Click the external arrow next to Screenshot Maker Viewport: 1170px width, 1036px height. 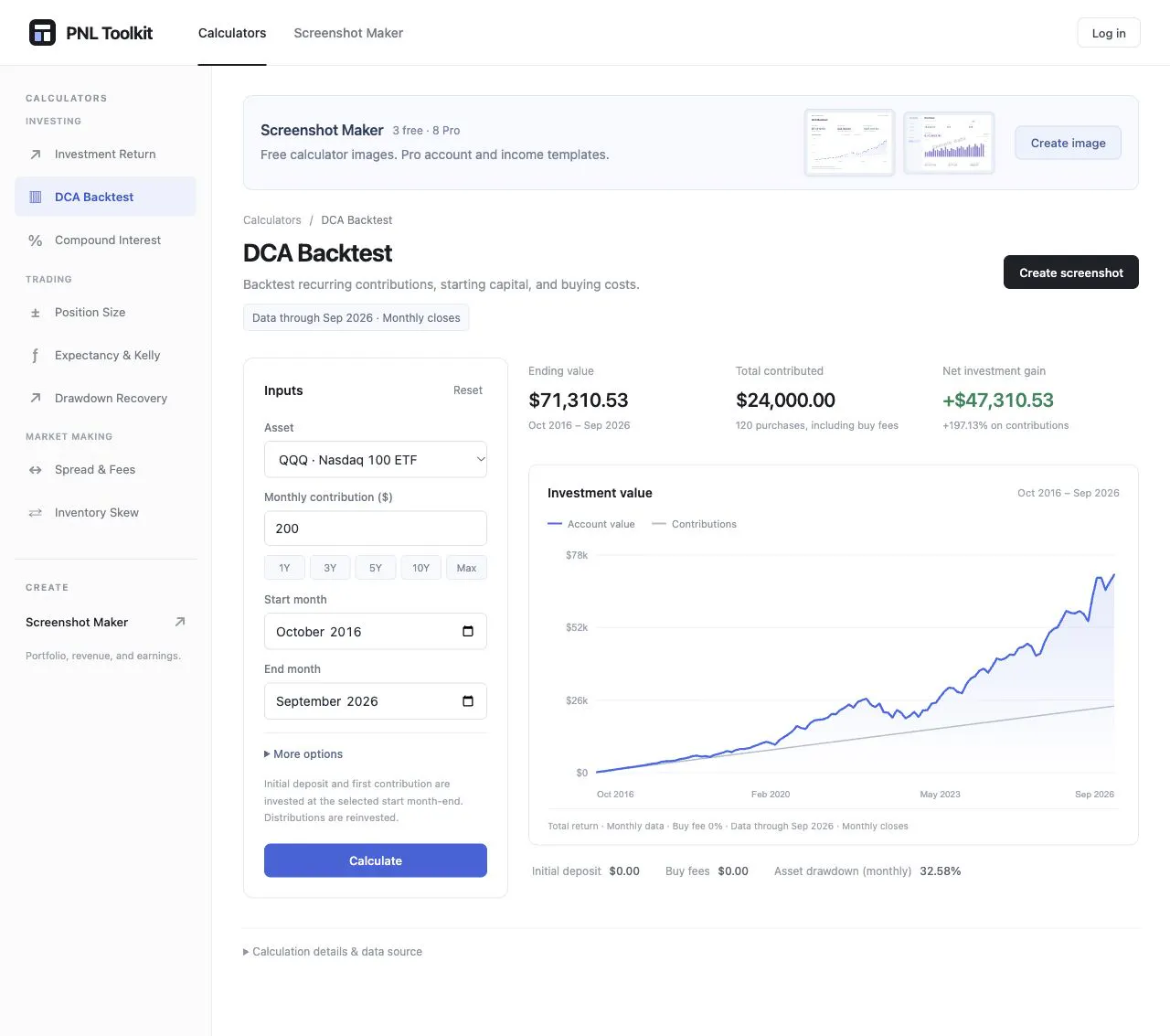tap(180, 622)
